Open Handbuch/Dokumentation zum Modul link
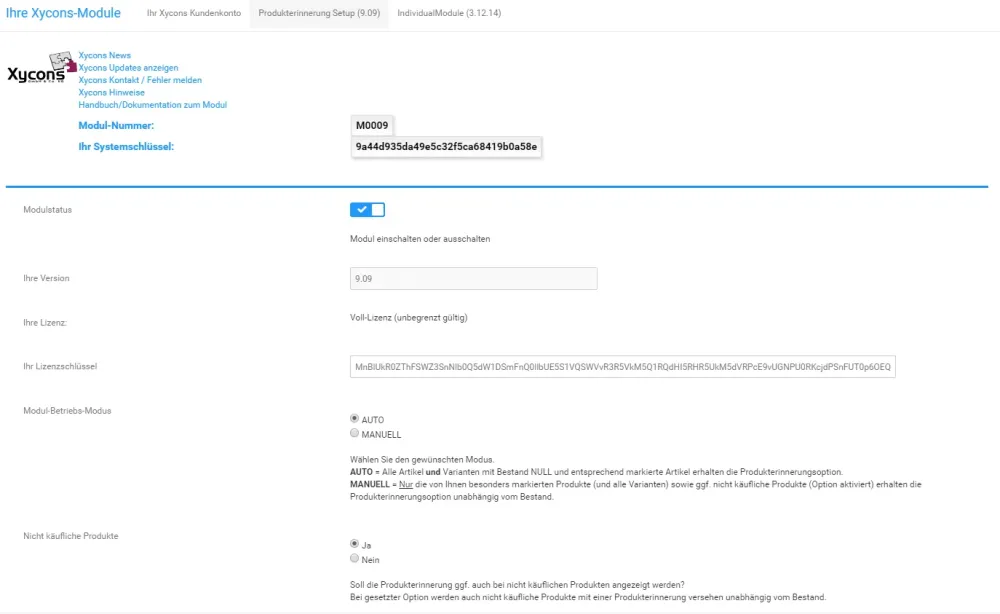The height and width of the screenshot is (614, 1000). click(x=152, y=105)
